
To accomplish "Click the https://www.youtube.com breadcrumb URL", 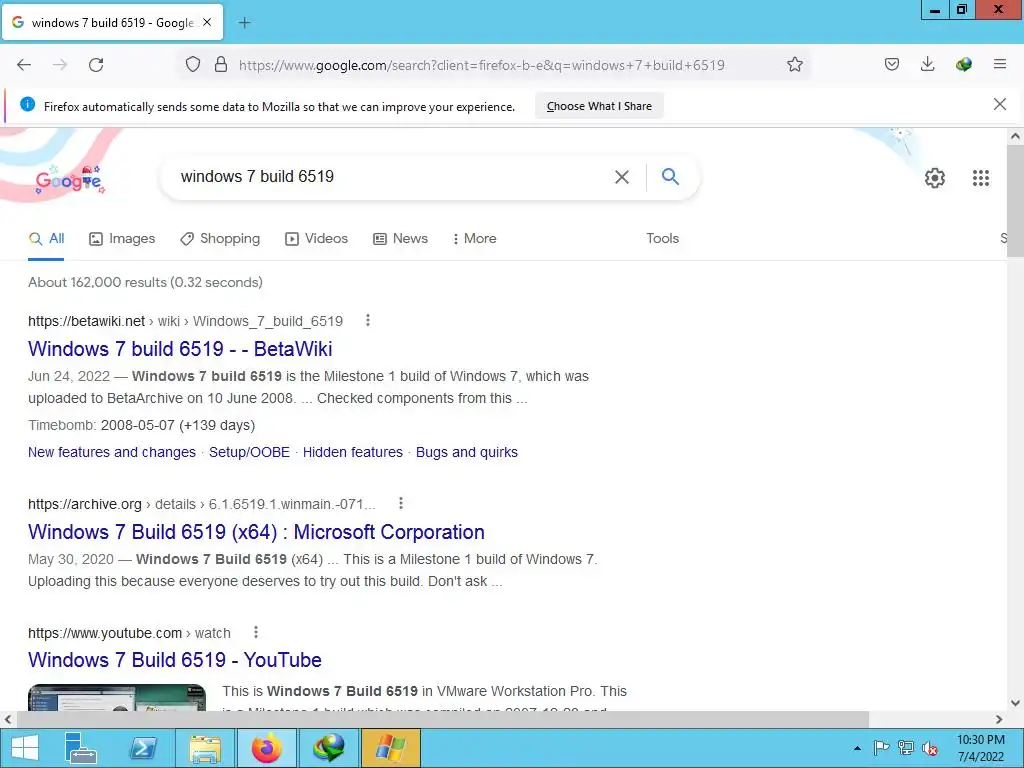I will [x=105, y=633].
